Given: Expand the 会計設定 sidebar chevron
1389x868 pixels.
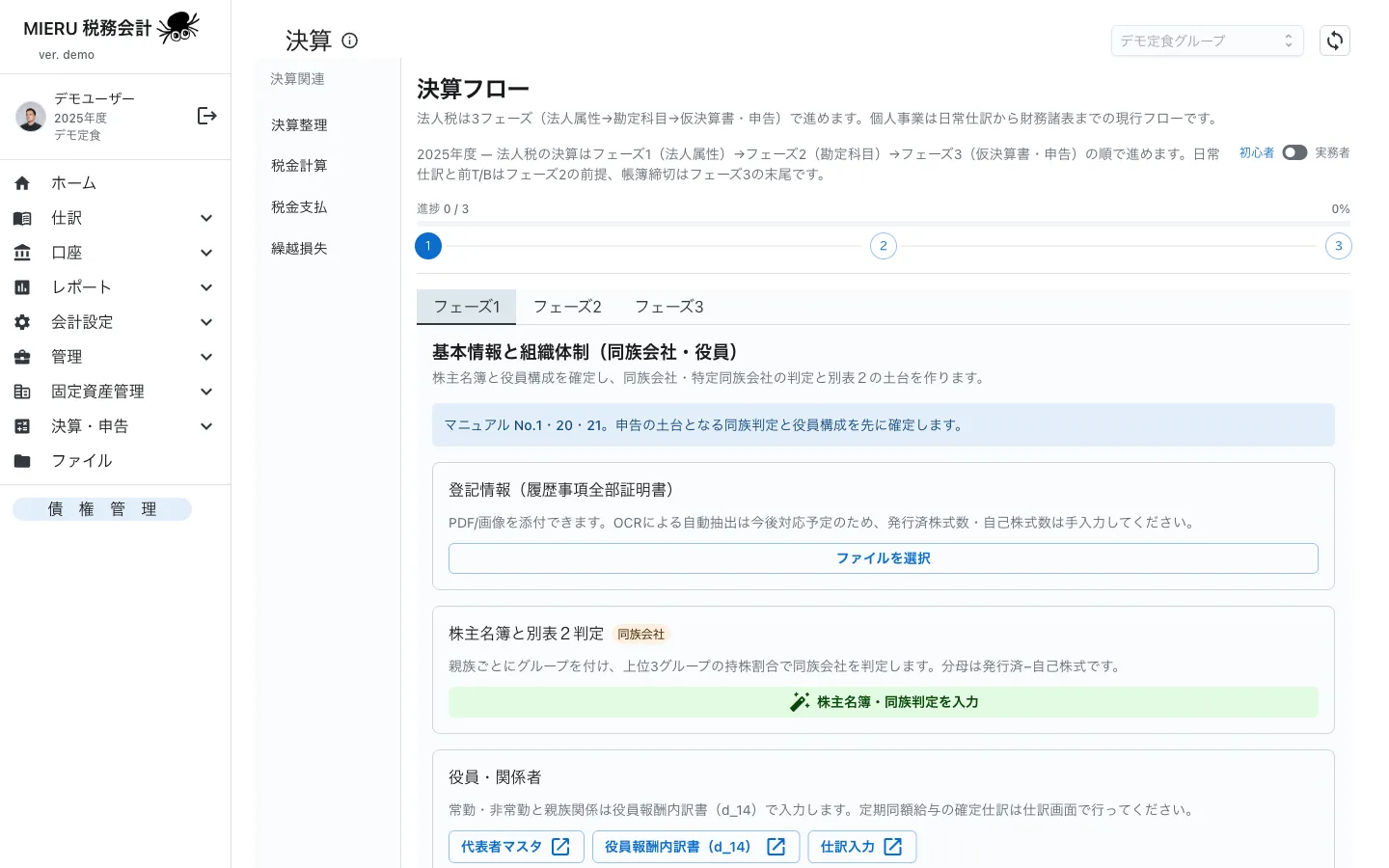Looking at the screenshot, I should point(206,322).
